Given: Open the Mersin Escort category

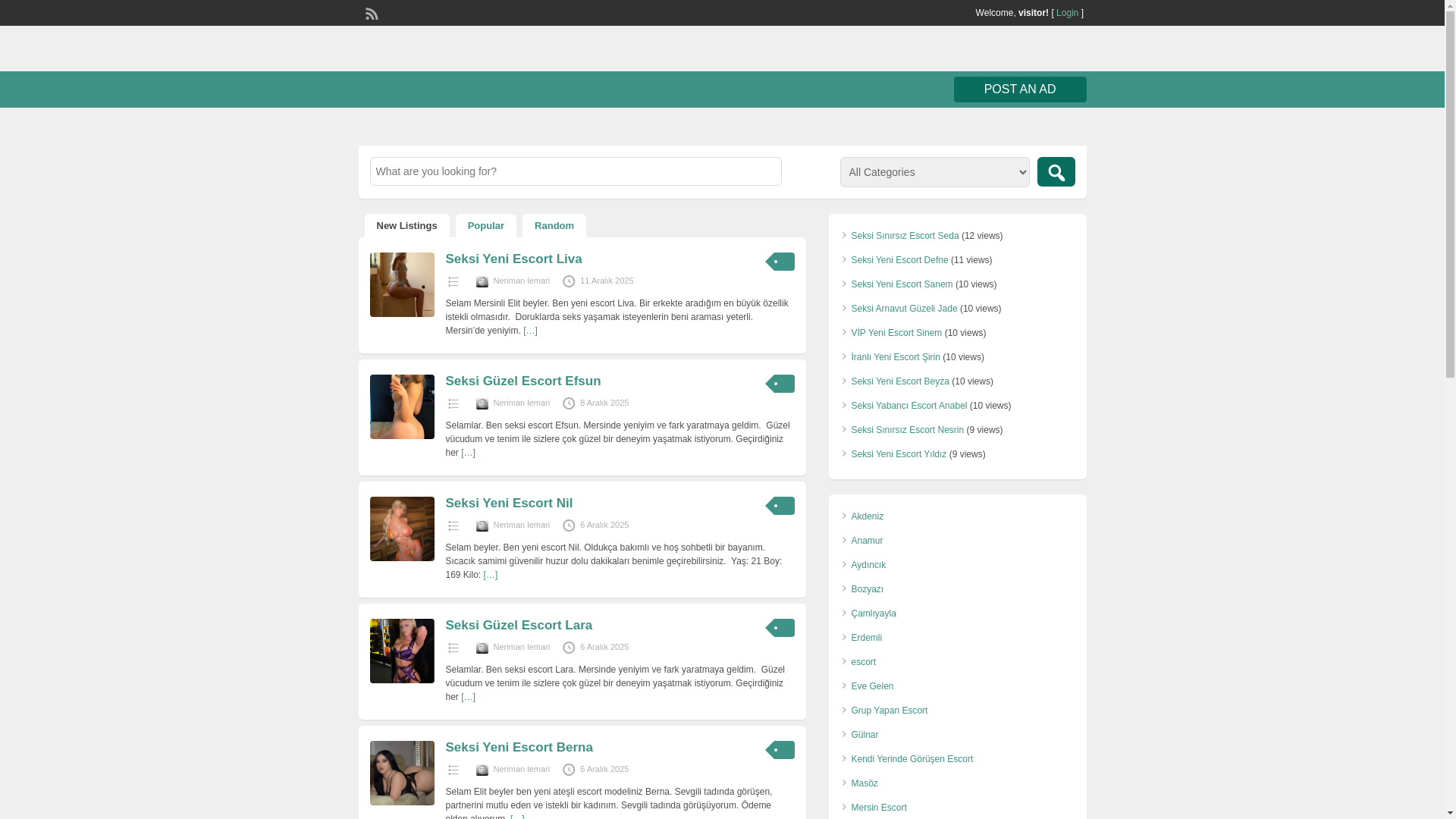Looking at the screenshot, I should click(878, 808).
